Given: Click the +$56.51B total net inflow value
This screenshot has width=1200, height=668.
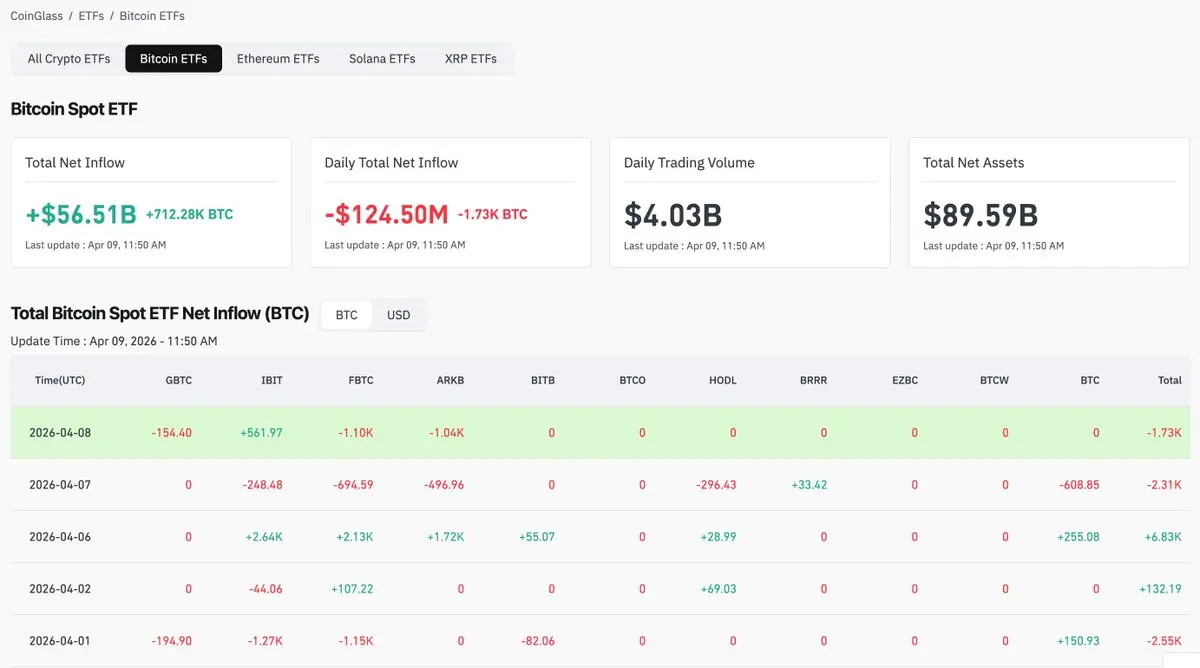Looking at the screenshot, I should pyautogui.click(x=80, y=214).
